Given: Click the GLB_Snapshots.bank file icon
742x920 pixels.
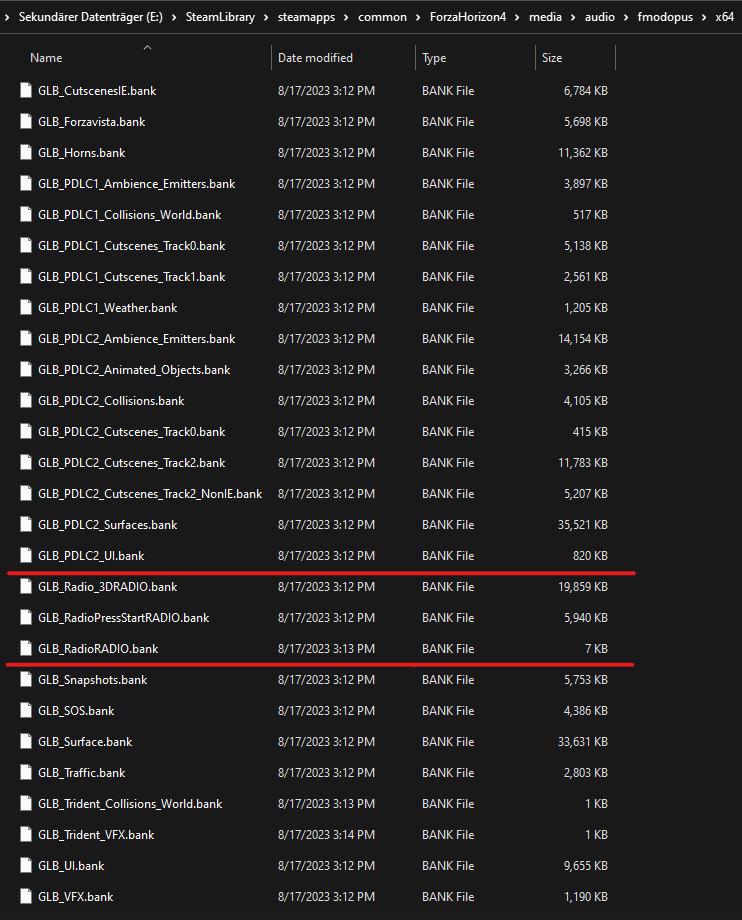Looking at the screenshot, I should coord(26,680).
